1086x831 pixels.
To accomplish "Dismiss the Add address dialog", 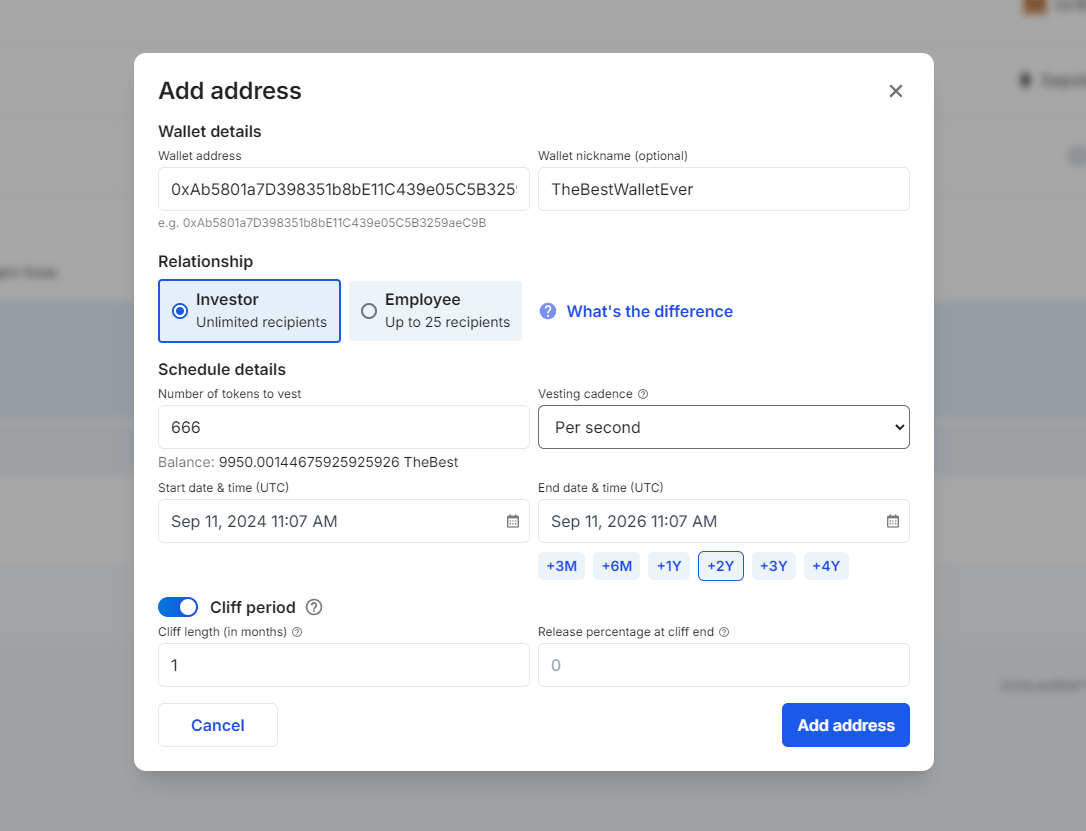I will 895,90.
